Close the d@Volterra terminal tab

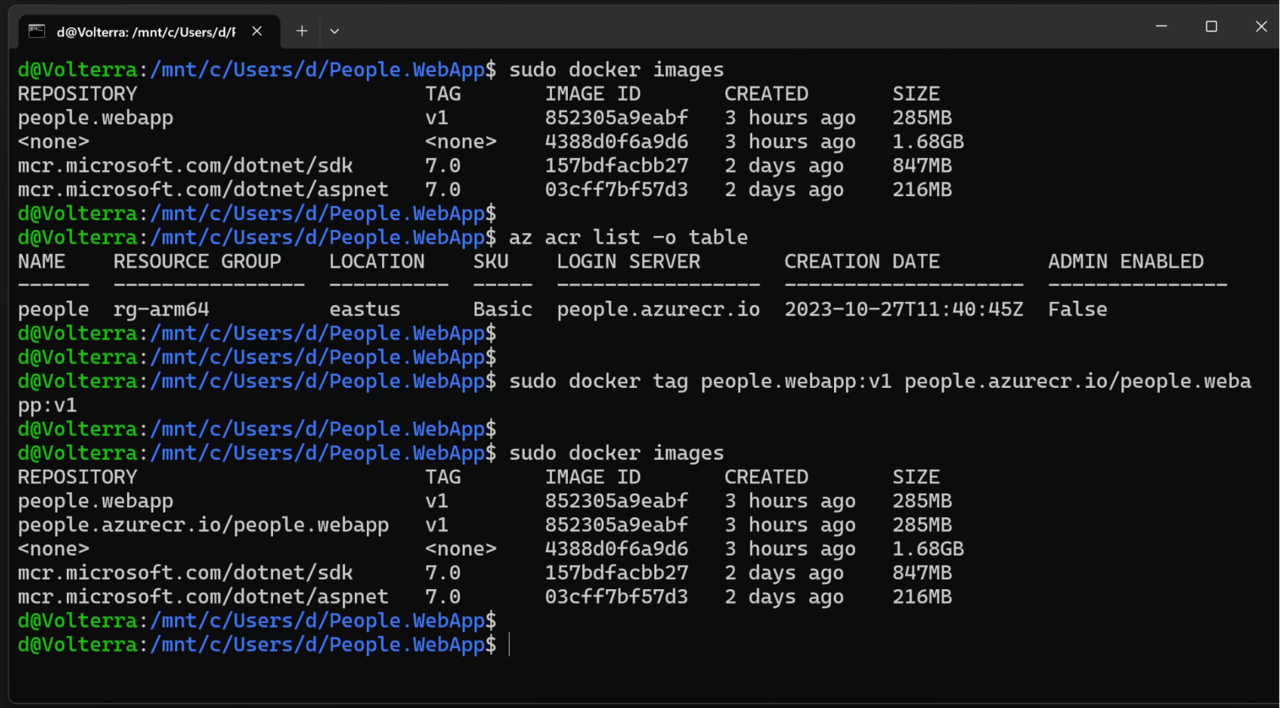point(256,31)
